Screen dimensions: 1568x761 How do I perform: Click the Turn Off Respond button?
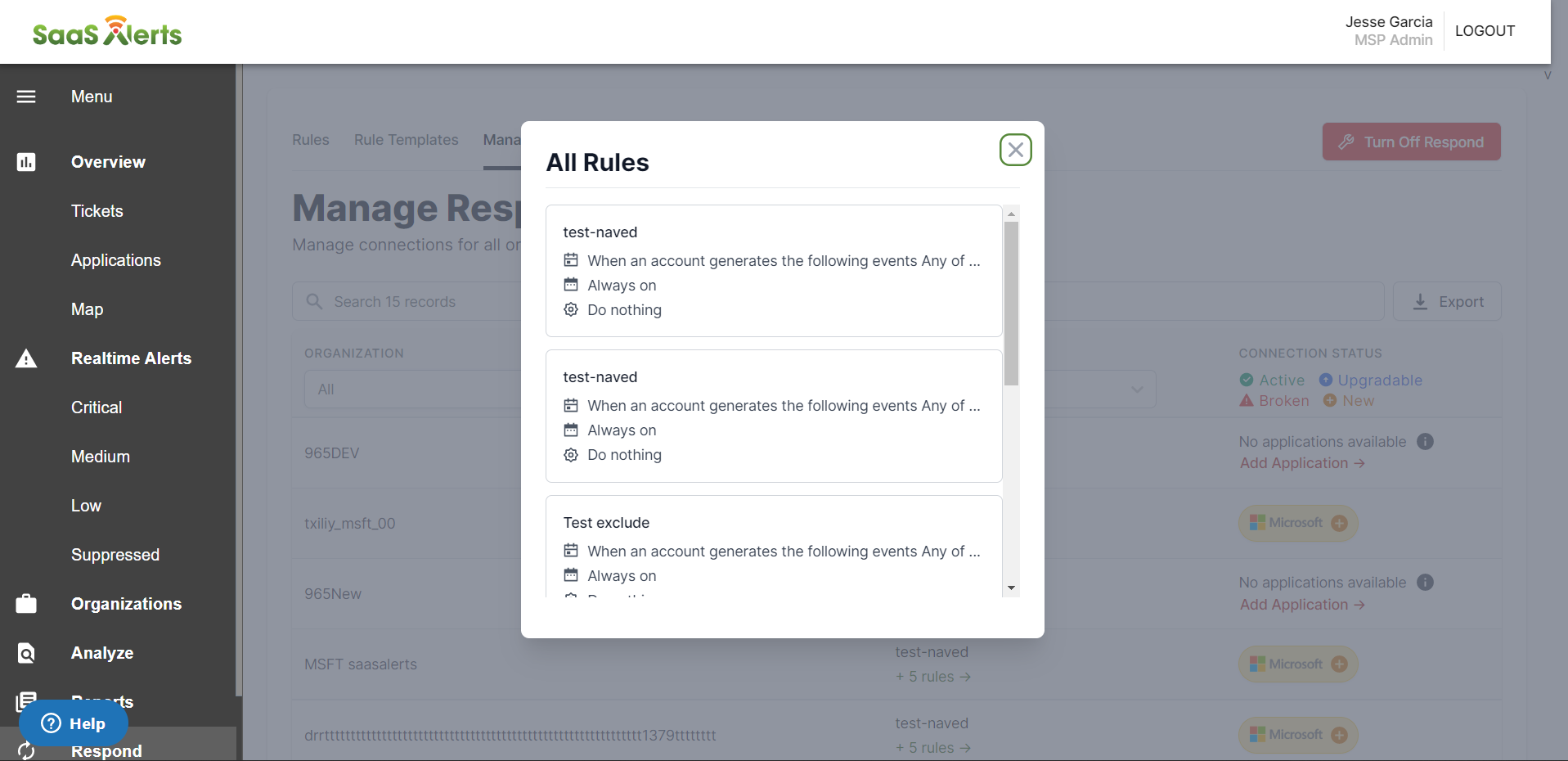click(1411, 142)
